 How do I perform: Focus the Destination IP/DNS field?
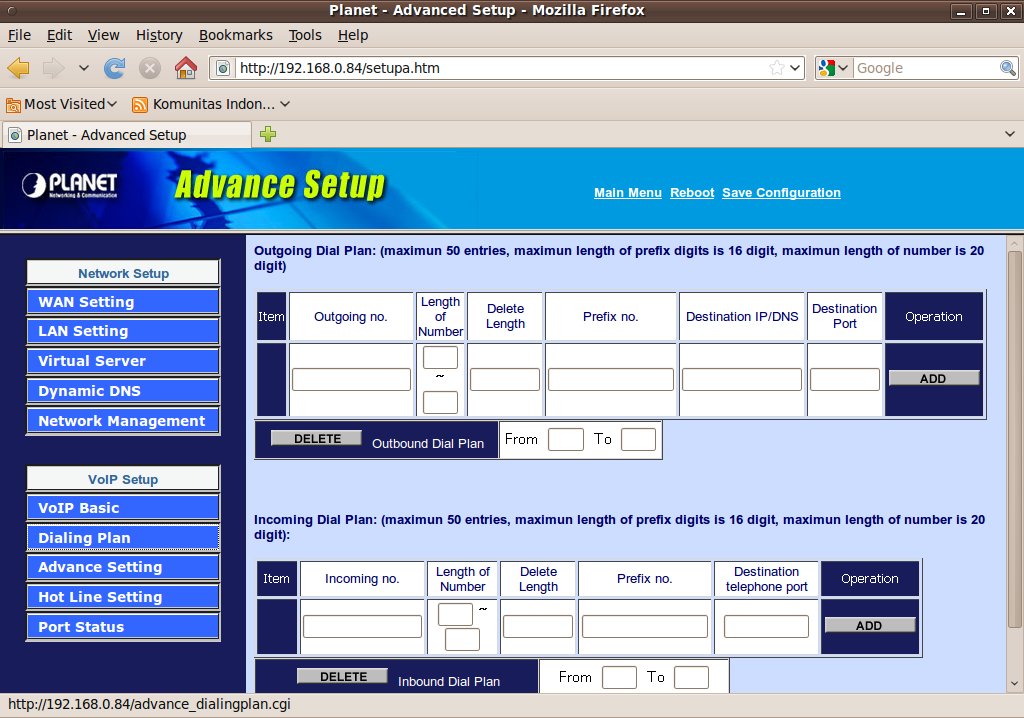[742, 380]
